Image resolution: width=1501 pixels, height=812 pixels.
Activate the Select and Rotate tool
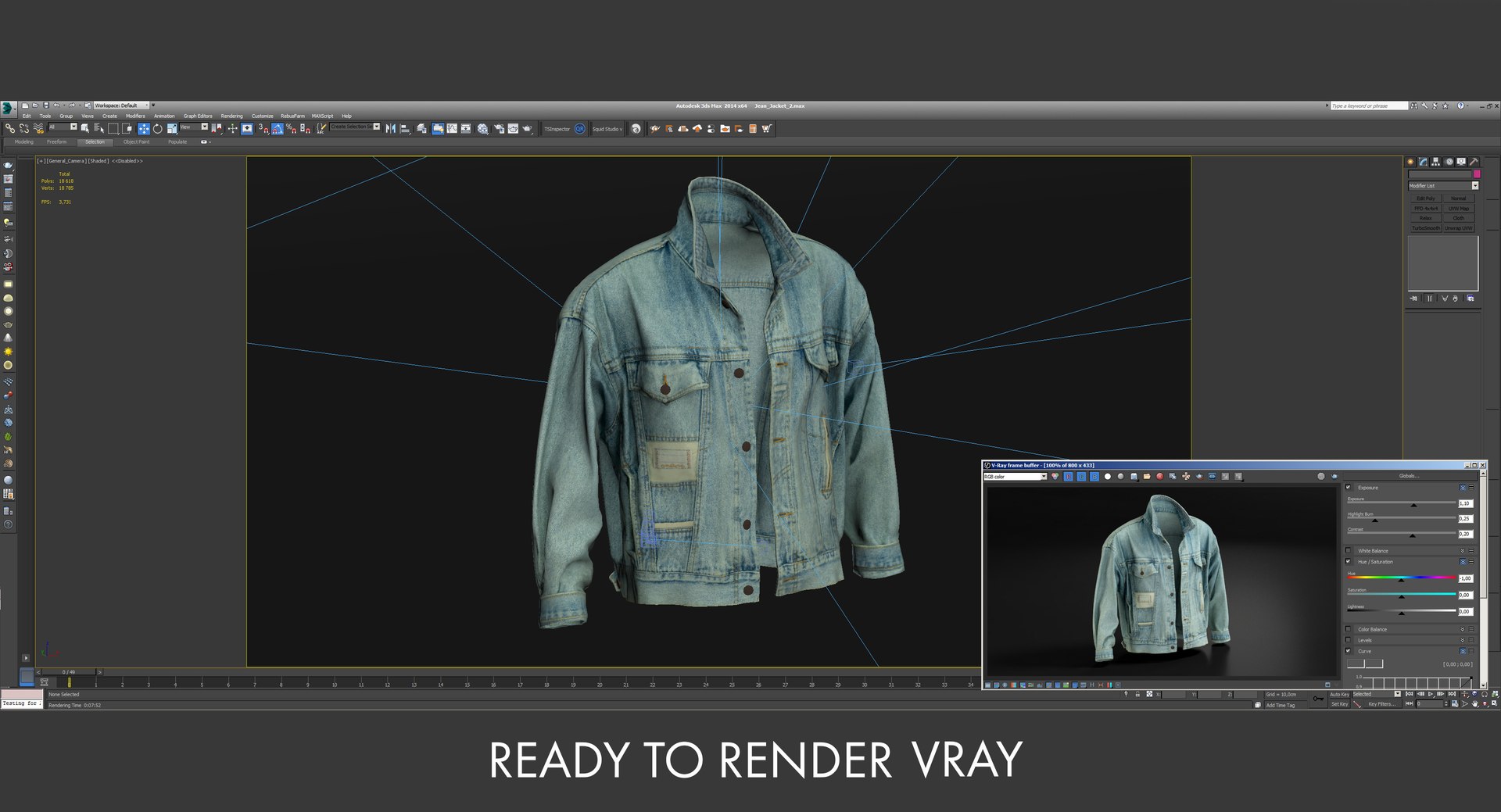(x=157, y=129)
